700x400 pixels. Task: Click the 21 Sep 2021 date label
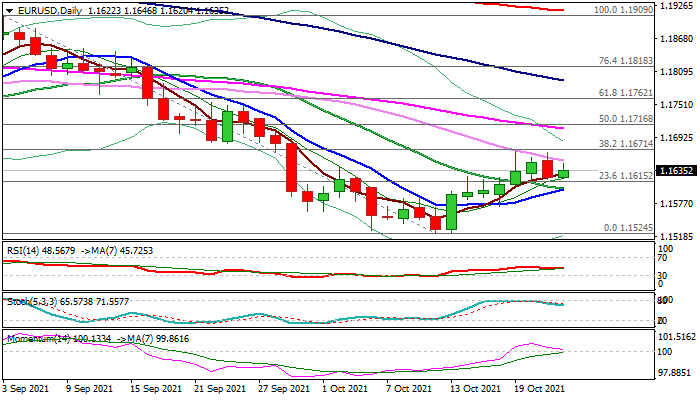(221, 389)
